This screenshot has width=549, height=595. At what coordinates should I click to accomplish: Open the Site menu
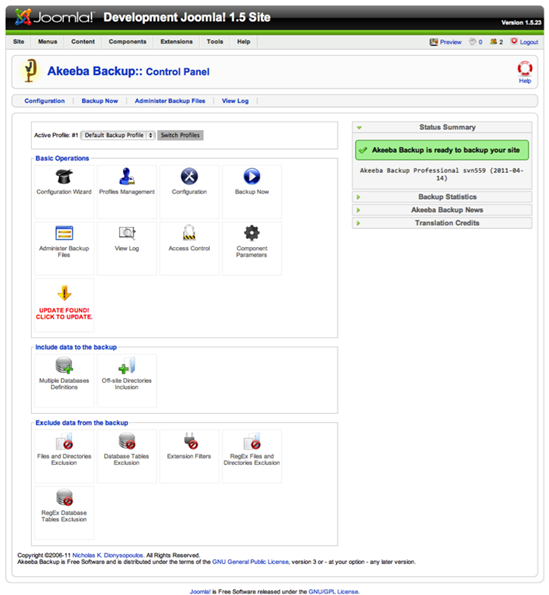19,42
